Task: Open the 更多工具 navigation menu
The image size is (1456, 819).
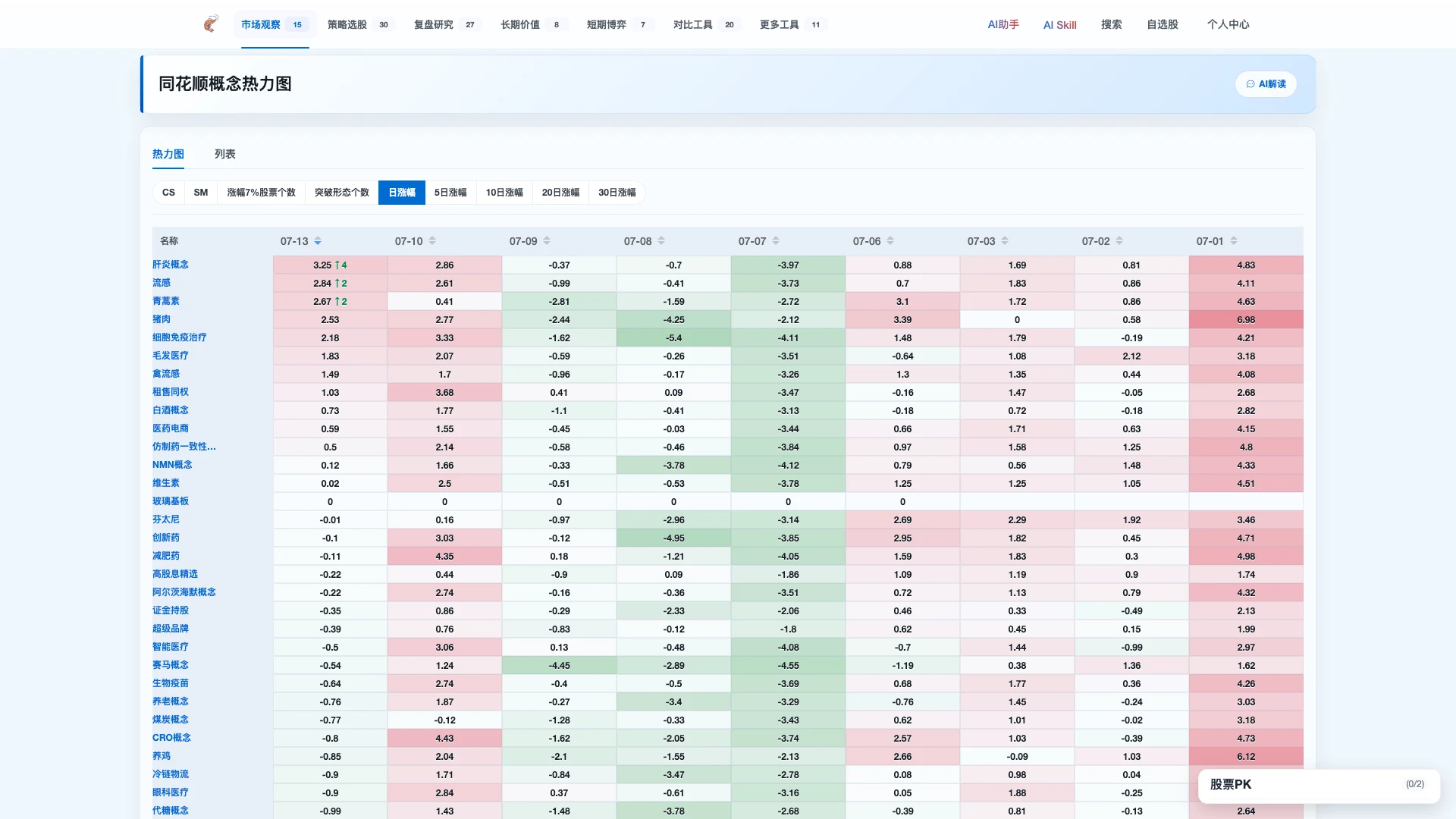Action: coord(793,24)
